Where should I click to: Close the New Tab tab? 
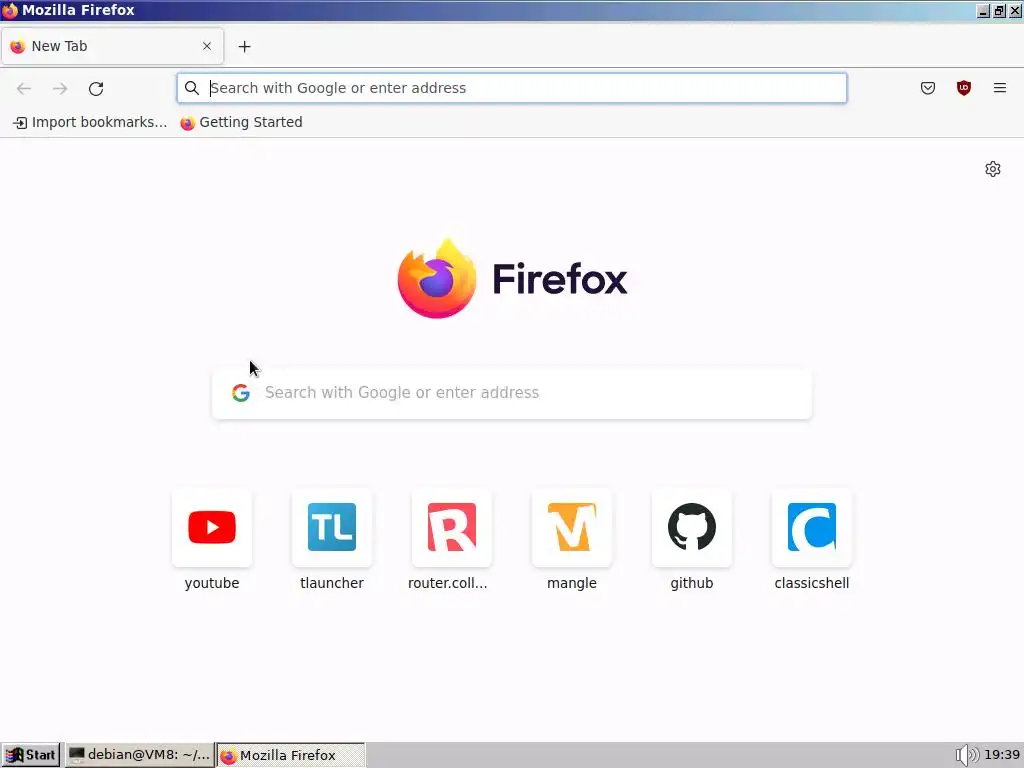pyautogui.click(x=206, y=46)
